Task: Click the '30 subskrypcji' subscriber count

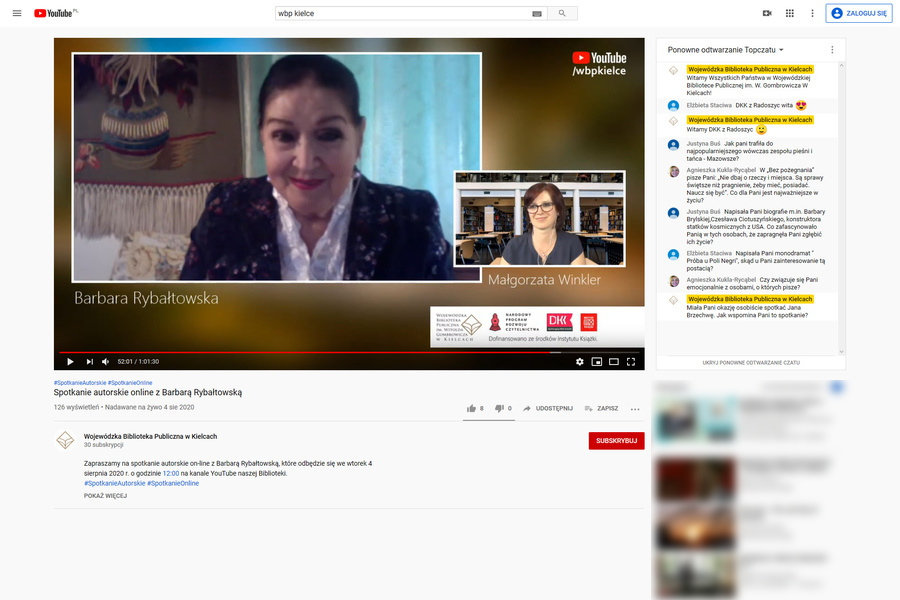Action: coord(103,445)
